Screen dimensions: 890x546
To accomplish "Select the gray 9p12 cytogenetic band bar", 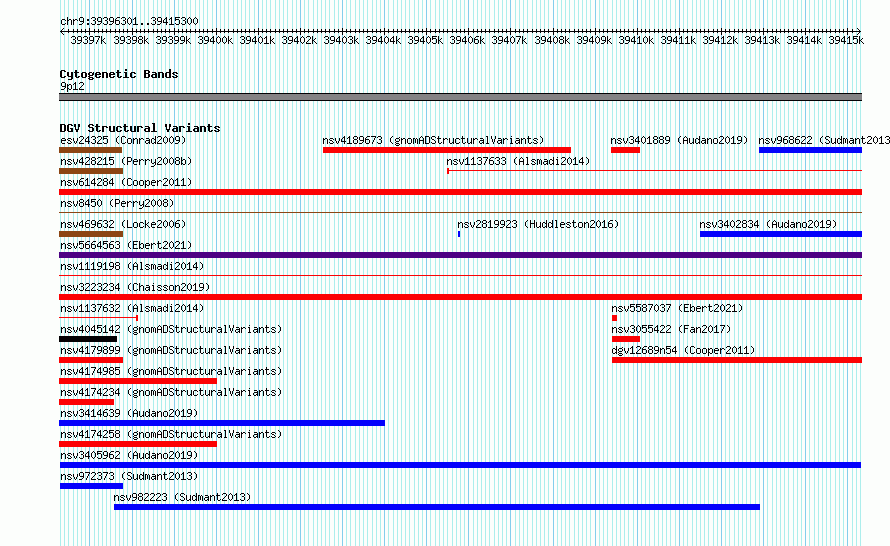I will [x=460, y=97].
